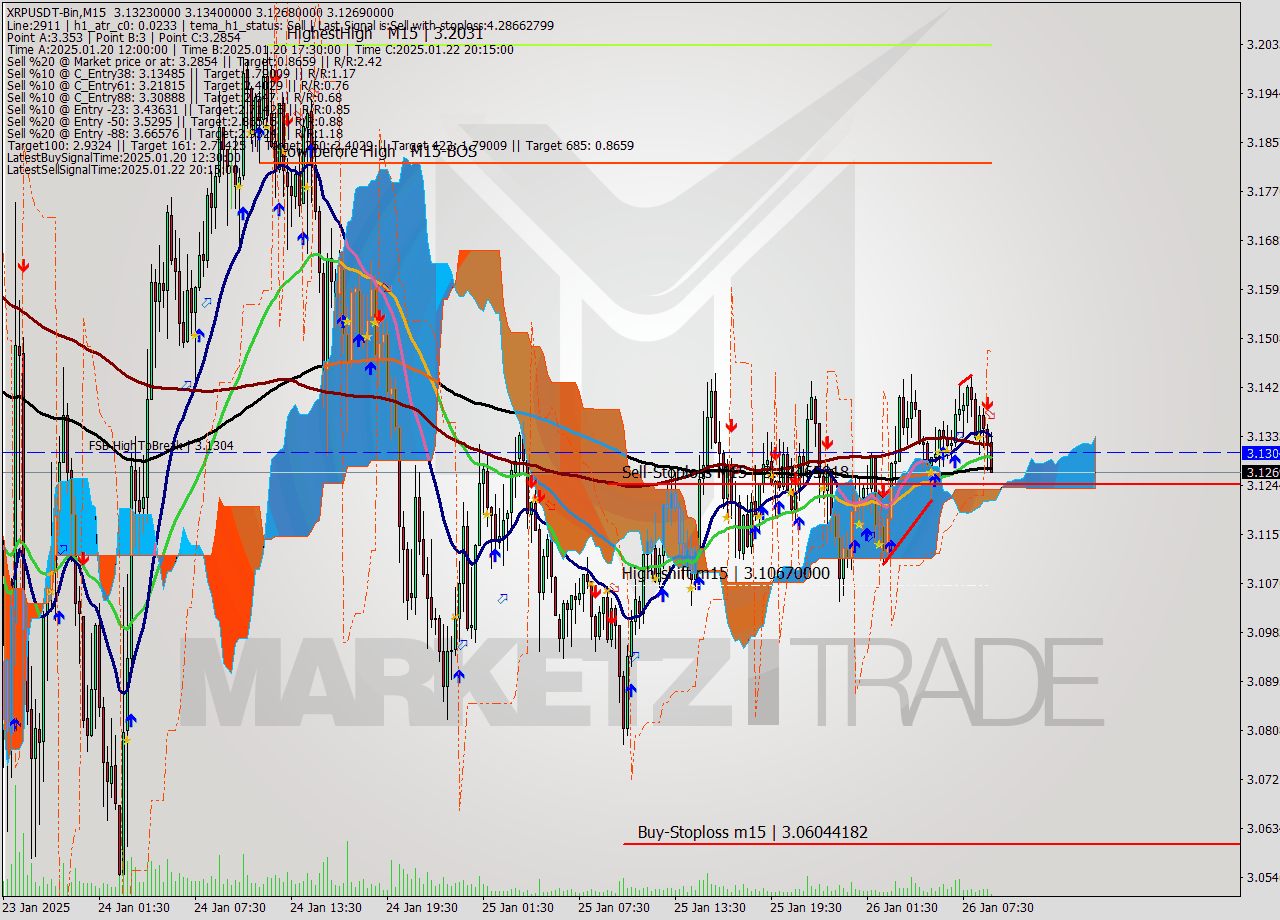Click the 'Sell %10 @ C_Entry38: 3.13485' line
Viewport: 1280px width, 920px height.
181,73
